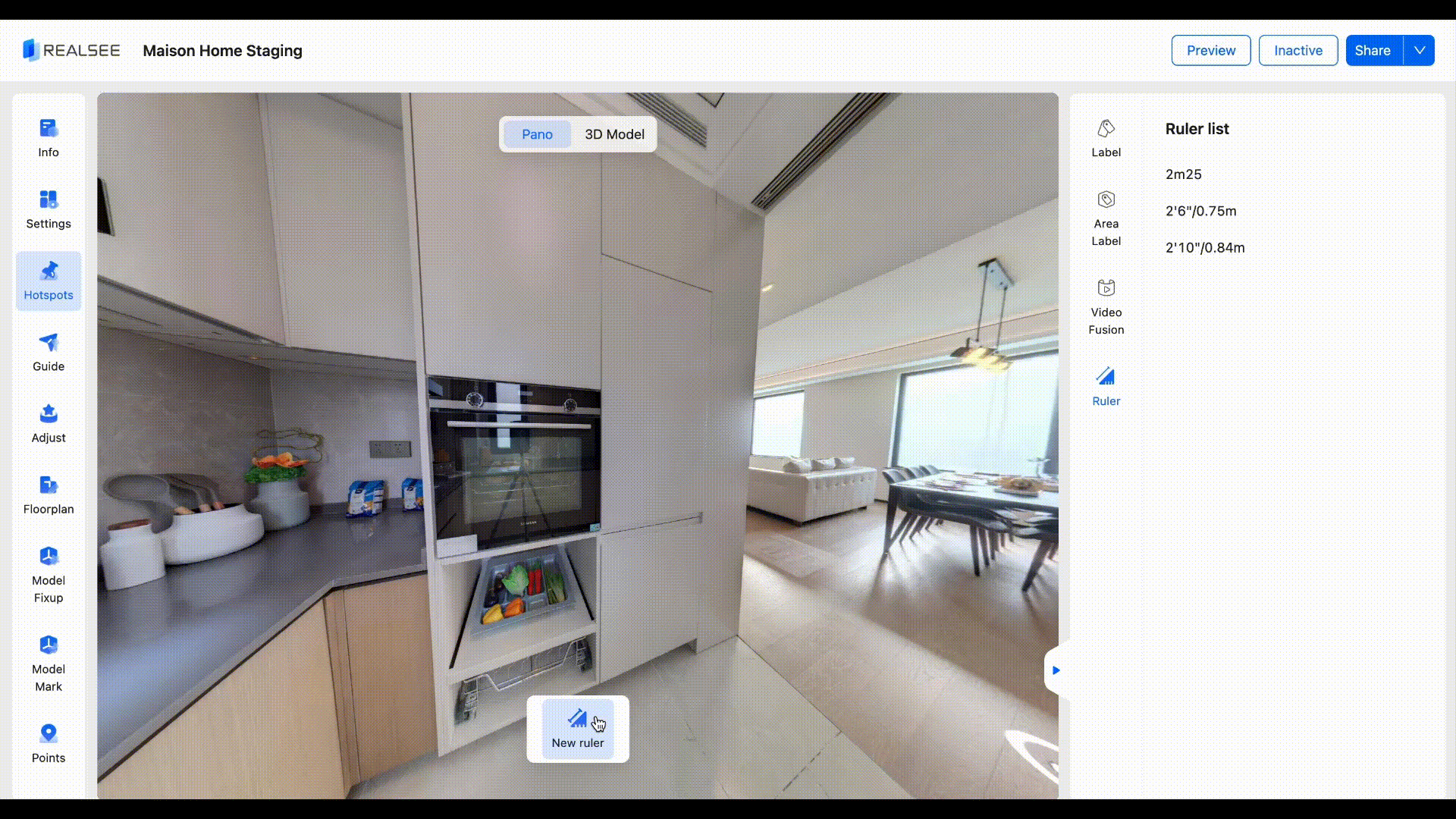
Task: Collapse the right side panel arrow
Action: [x=1056, y=670]
